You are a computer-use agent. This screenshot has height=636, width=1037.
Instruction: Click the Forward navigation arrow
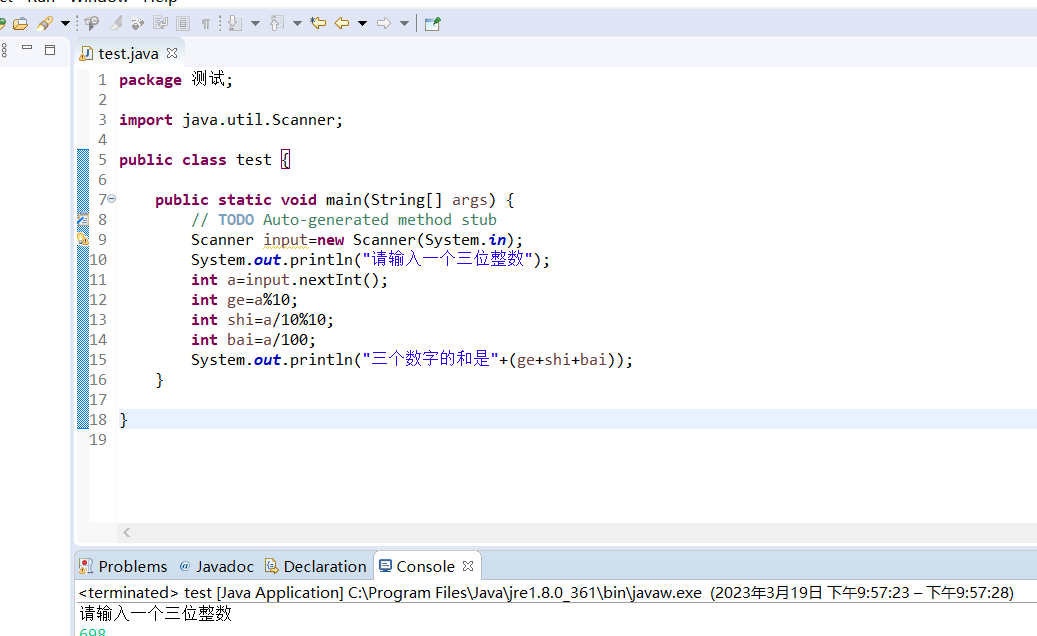384,24
